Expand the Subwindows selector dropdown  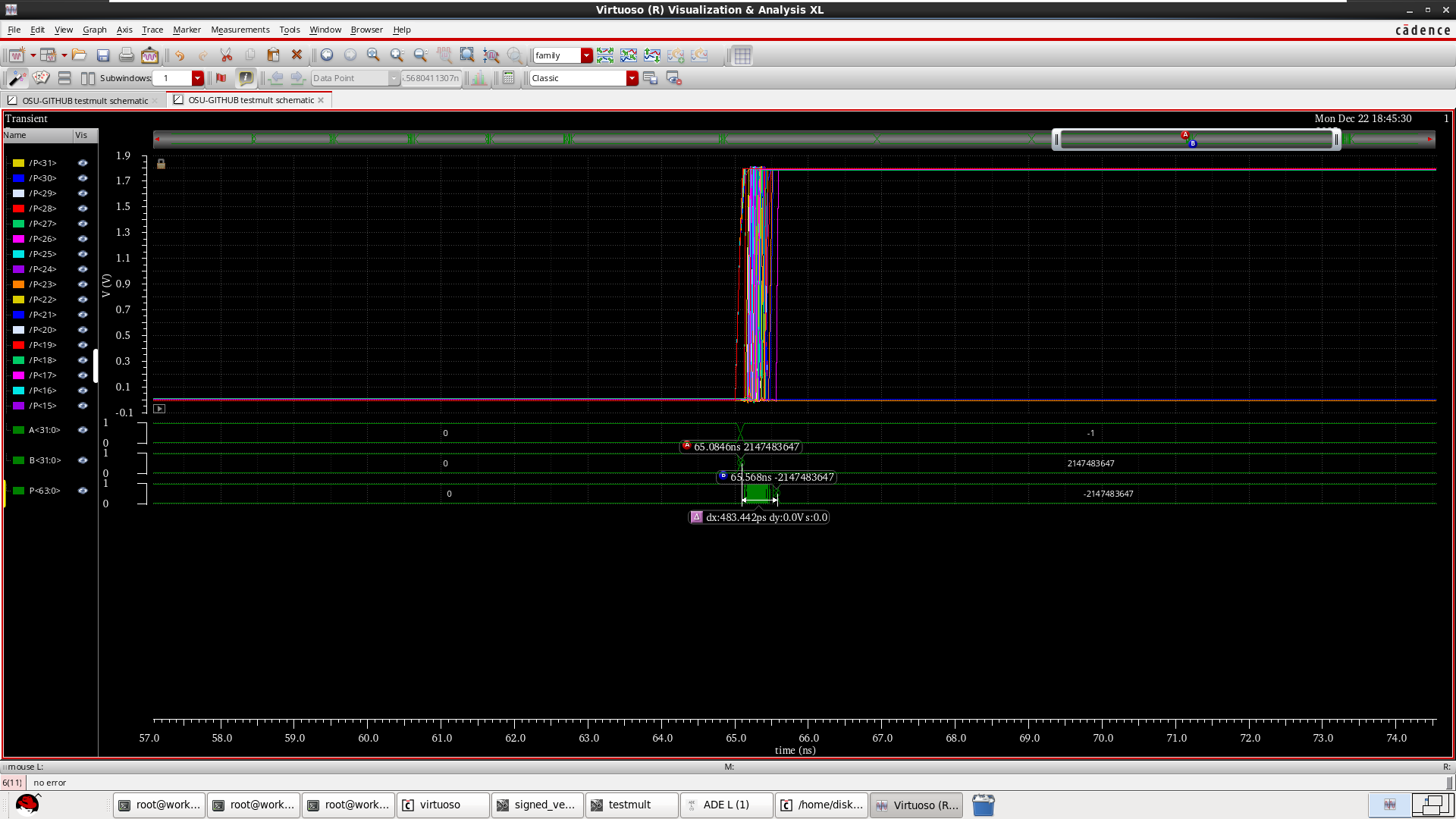tap(198, 78)
